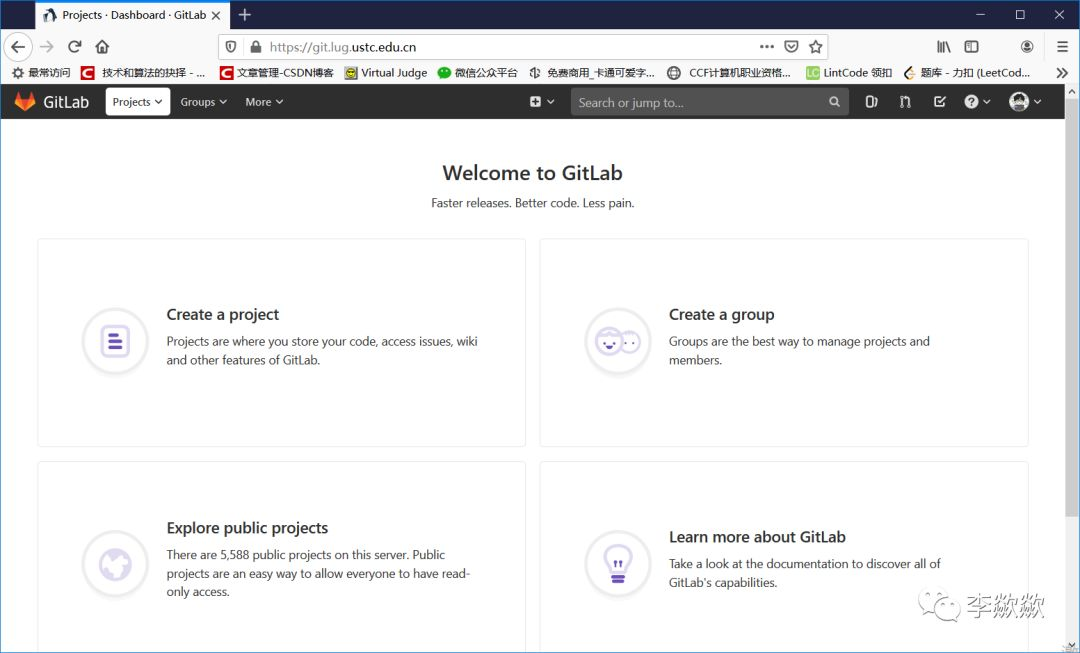This screenshot has height=653, width=1080.
Task: Open the Projects dropdown menu
Action: point(138,102)
